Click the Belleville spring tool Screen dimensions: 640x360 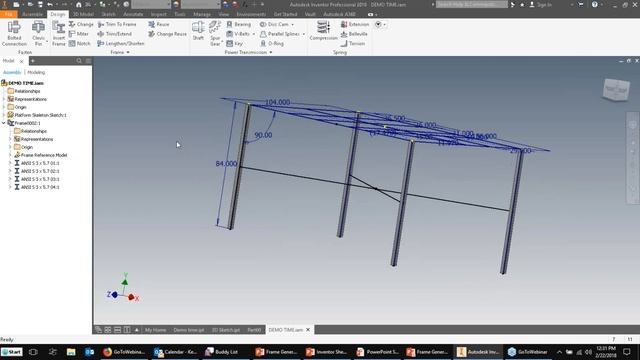click(354, 34)
